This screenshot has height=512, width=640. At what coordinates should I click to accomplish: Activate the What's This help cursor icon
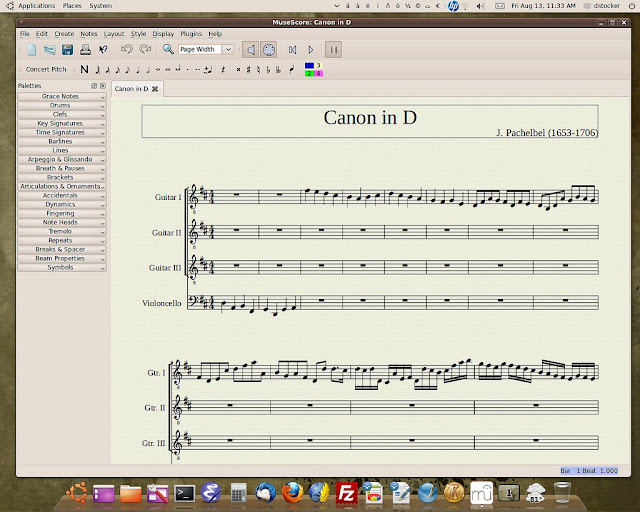(x=103, y=50)
